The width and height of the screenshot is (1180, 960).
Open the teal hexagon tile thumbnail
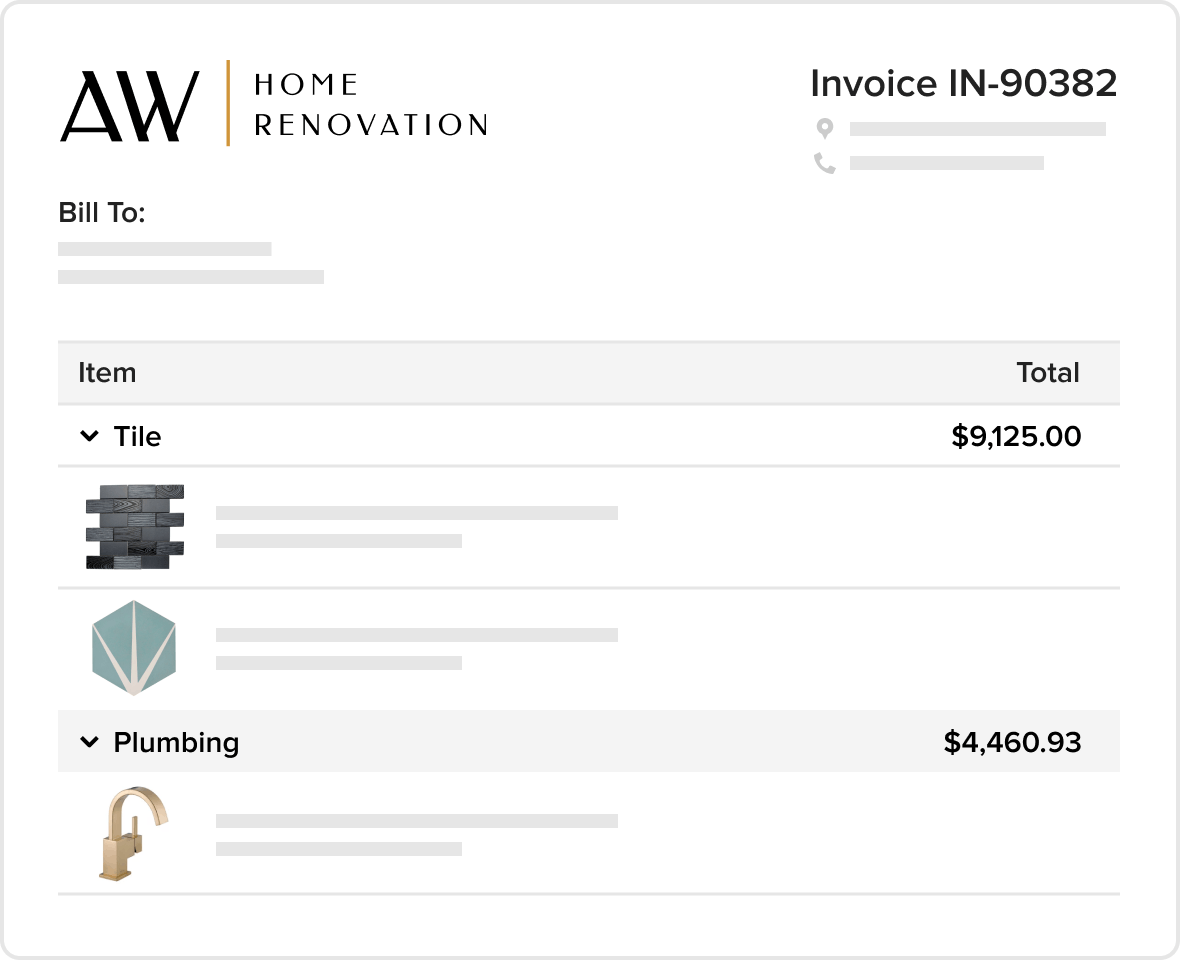pos(134,648)
